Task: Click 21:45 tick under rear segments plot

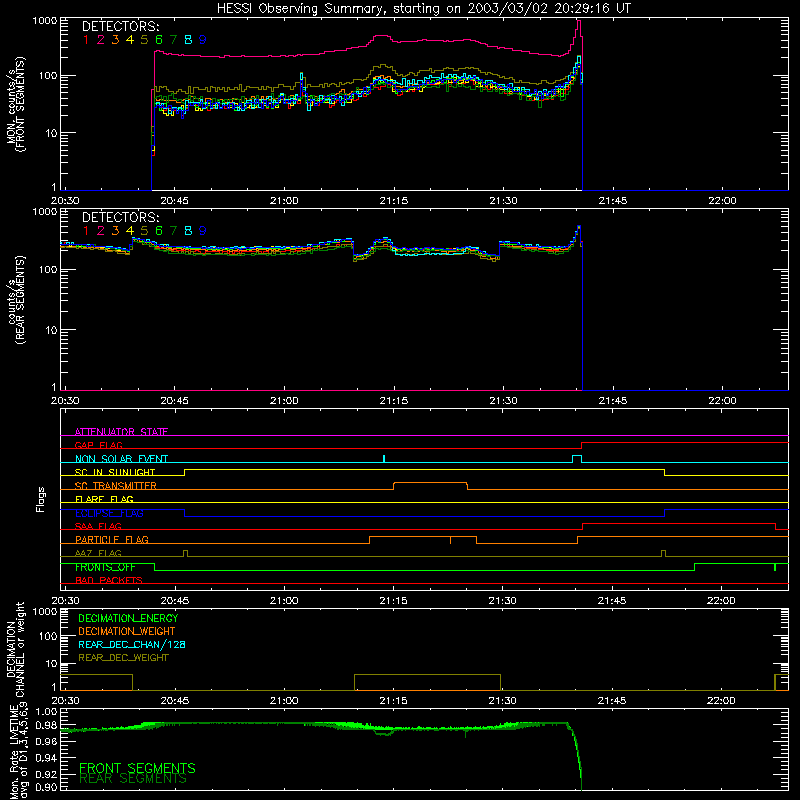Action: click(613, 401)
